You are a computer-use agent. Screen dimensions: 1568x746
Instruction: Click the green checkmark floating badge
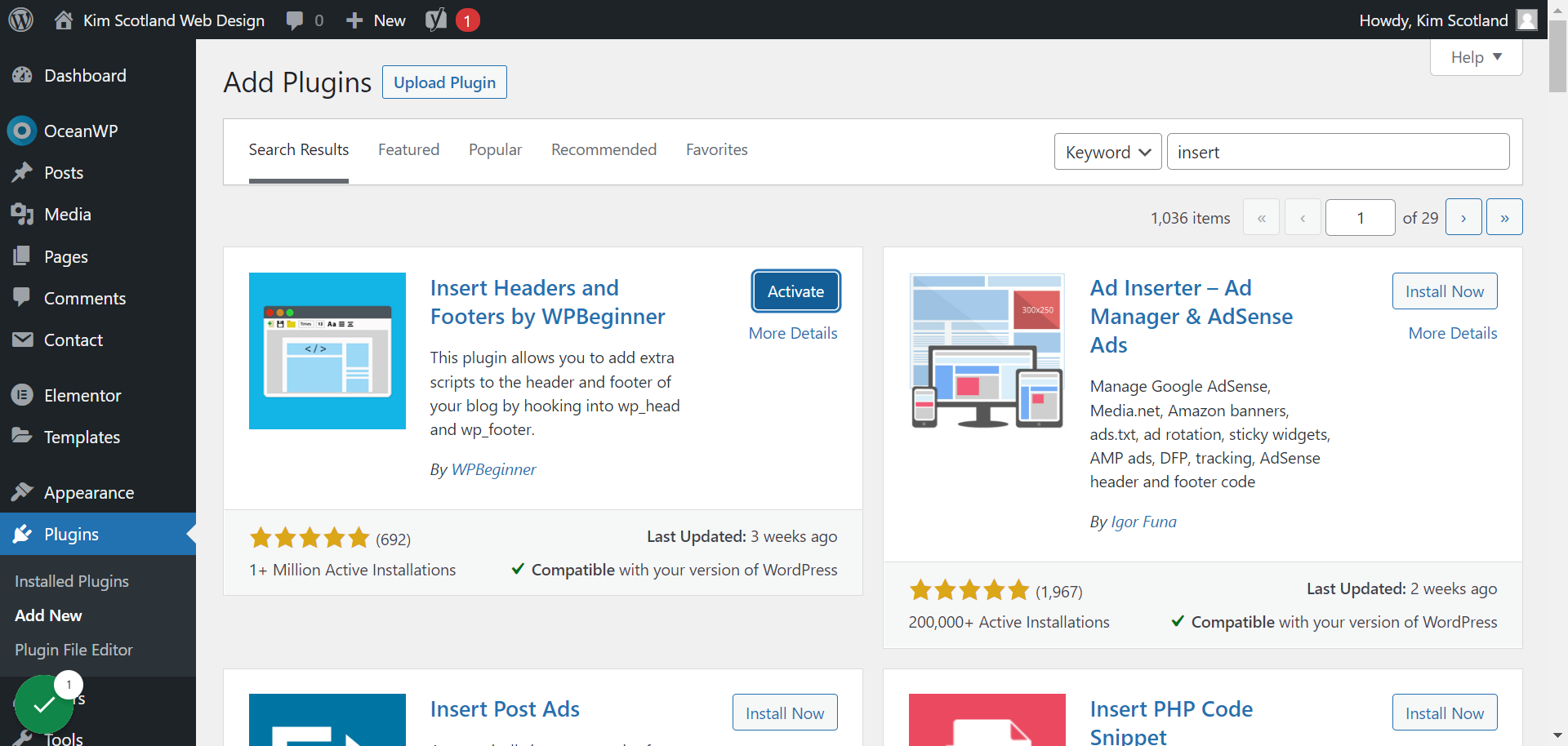click(44, 704)
